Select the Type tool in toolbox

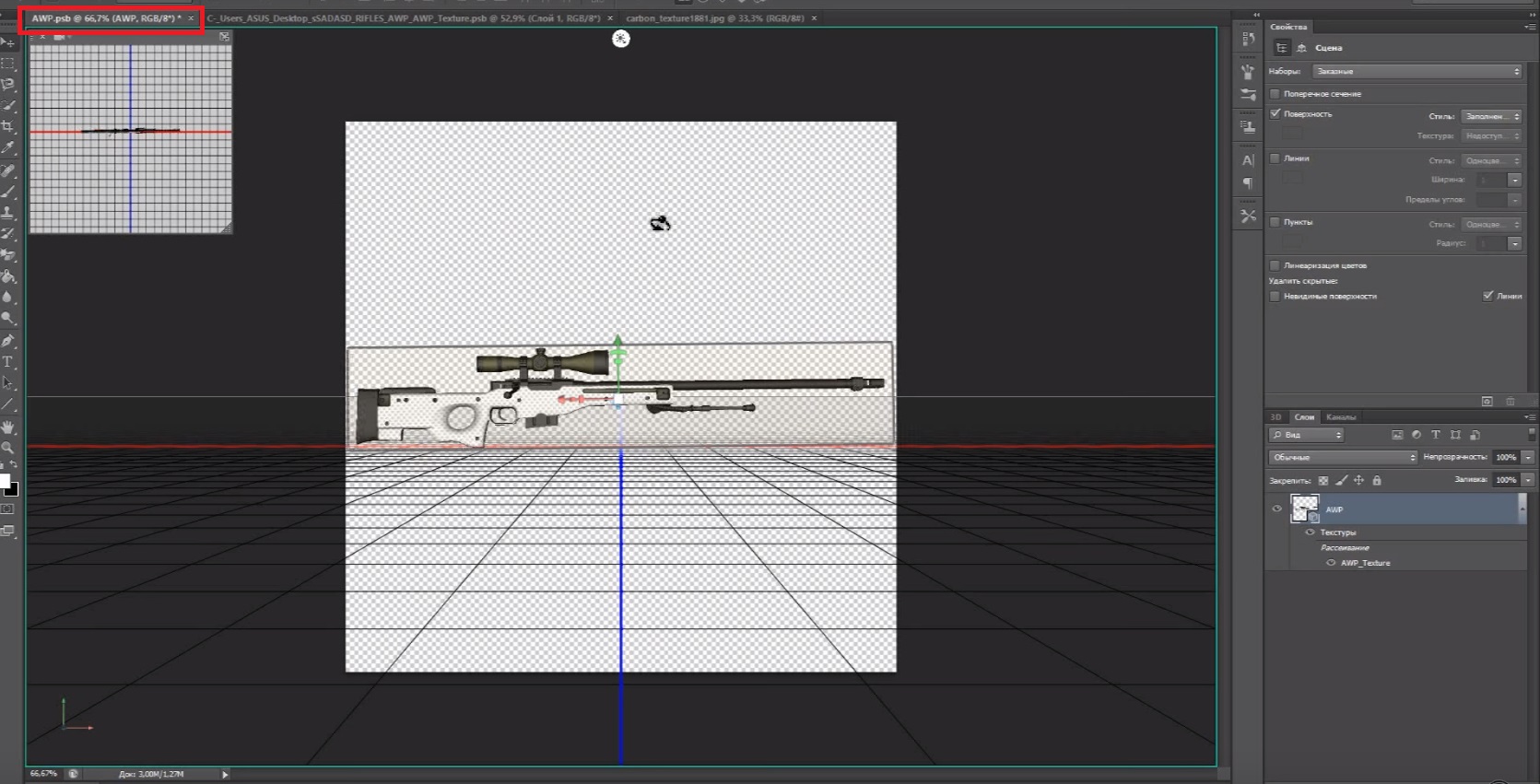click(x=7, y=362)
